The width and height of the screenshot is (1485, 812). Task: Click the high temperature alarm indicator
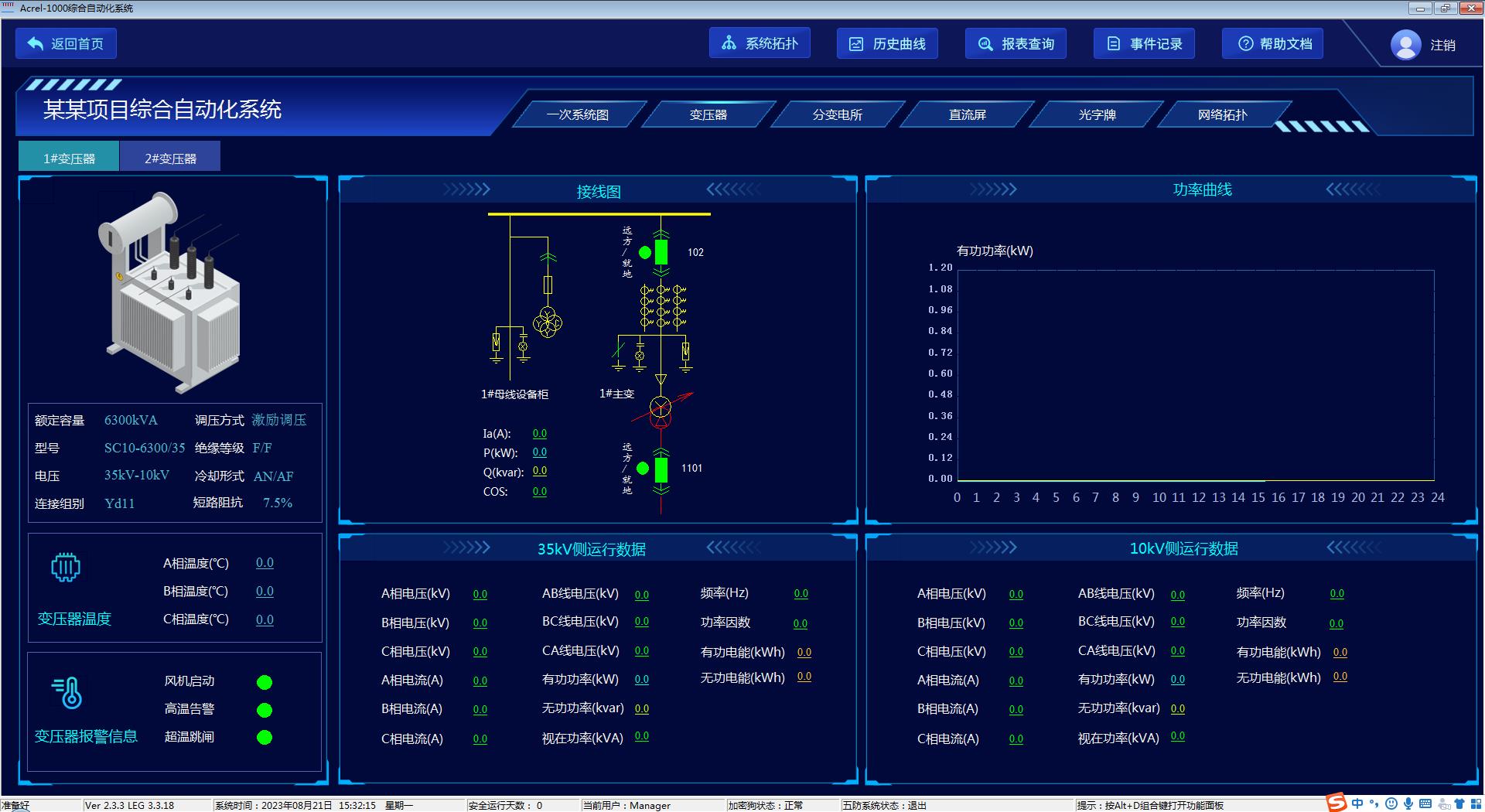click(x=265, y=710)
